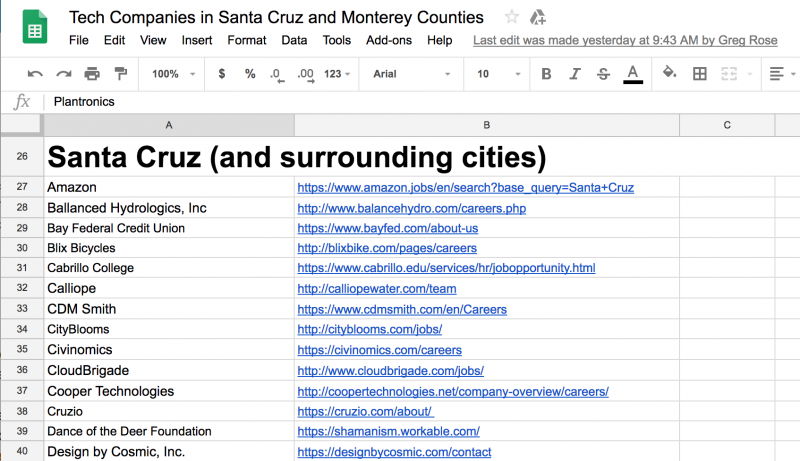Click the Undo arrow icon

click(x=35, y=74)
